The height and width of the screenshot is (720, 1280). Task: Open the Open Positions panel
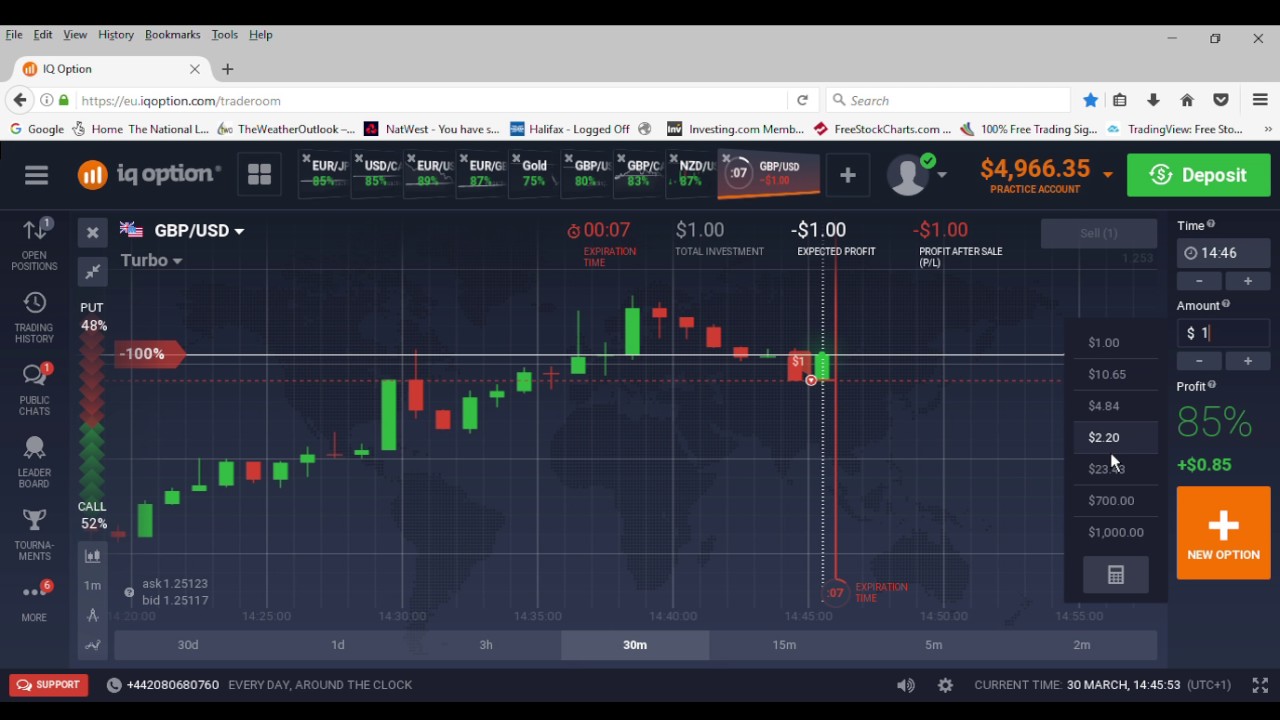coord(34,244)
